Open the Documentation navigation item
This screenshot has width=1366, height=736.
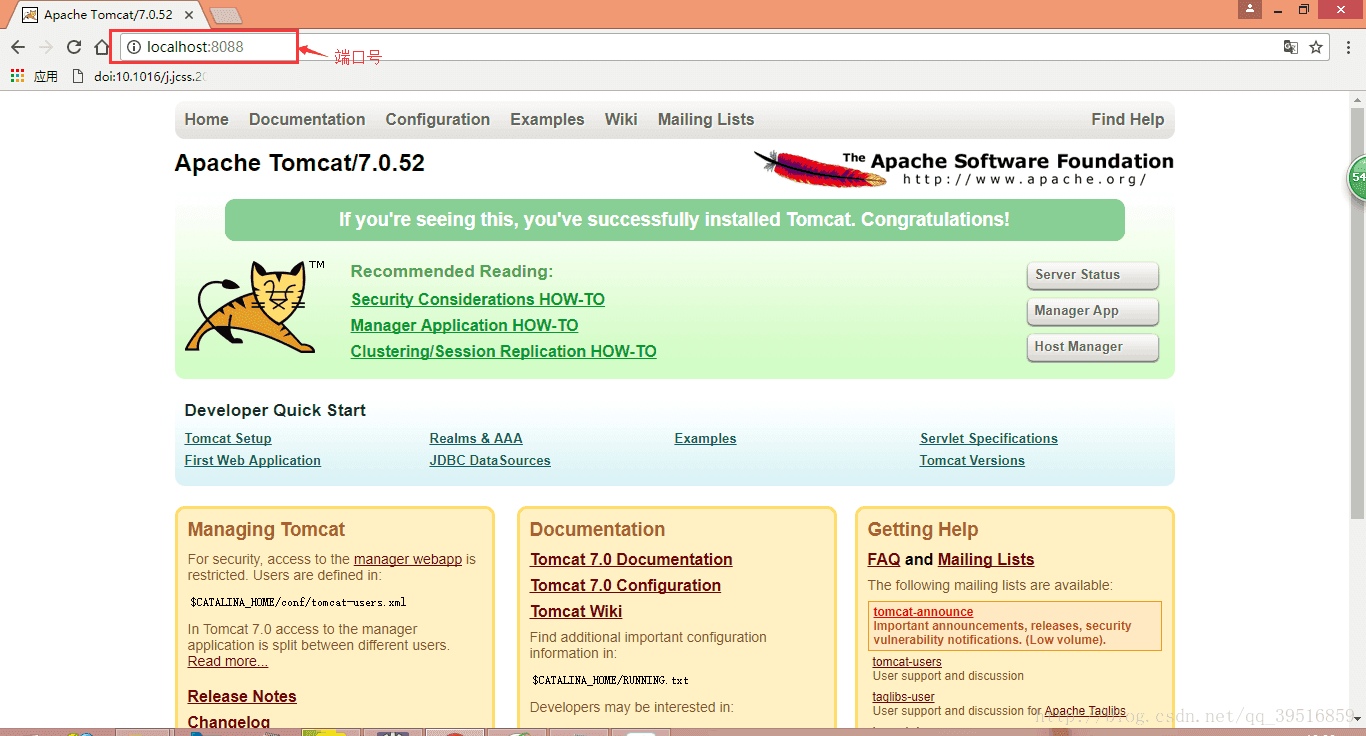(307, 119)
